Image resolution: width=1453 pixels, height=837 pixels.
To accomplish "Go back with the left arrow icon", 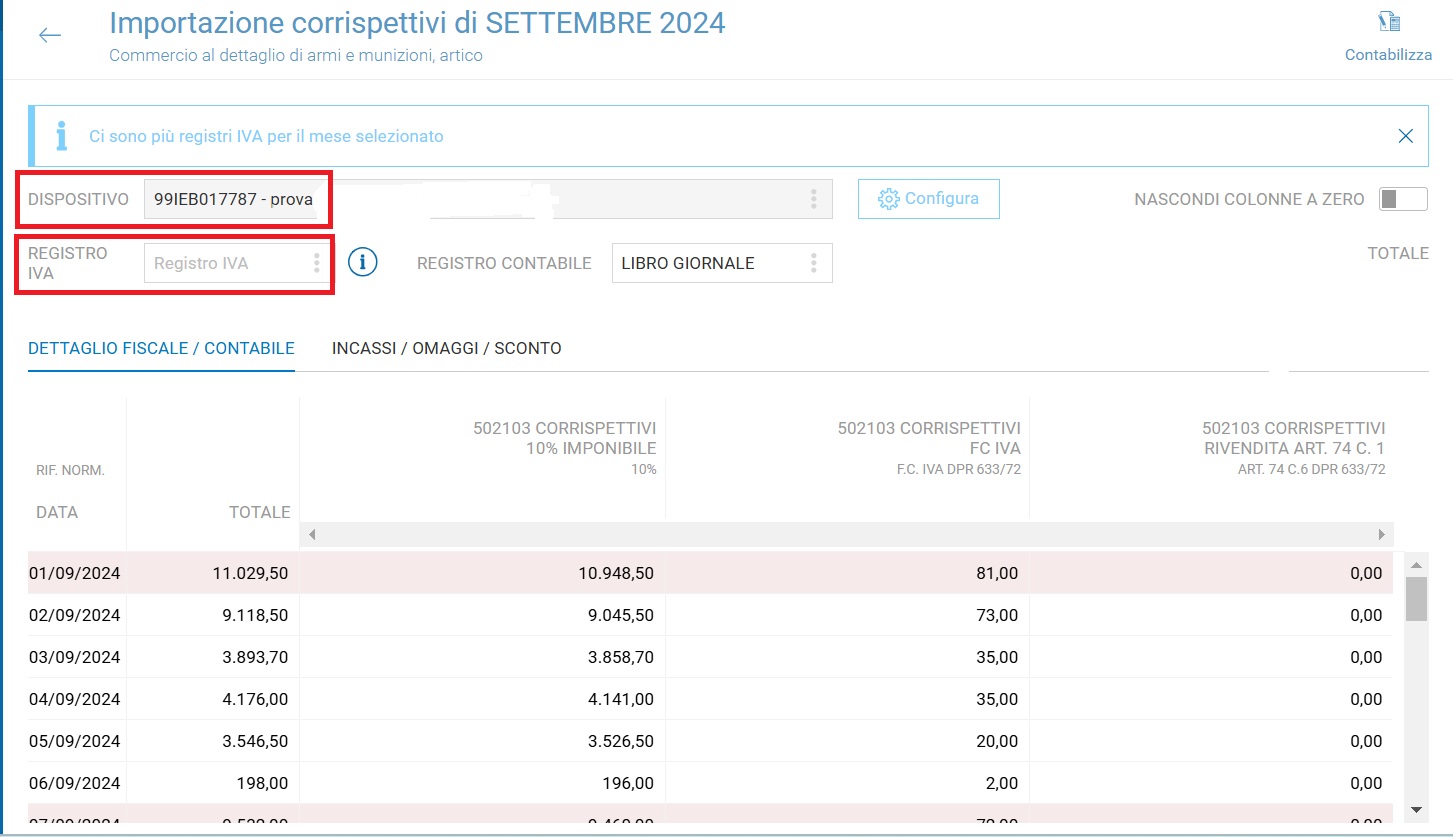I will 50,35.
